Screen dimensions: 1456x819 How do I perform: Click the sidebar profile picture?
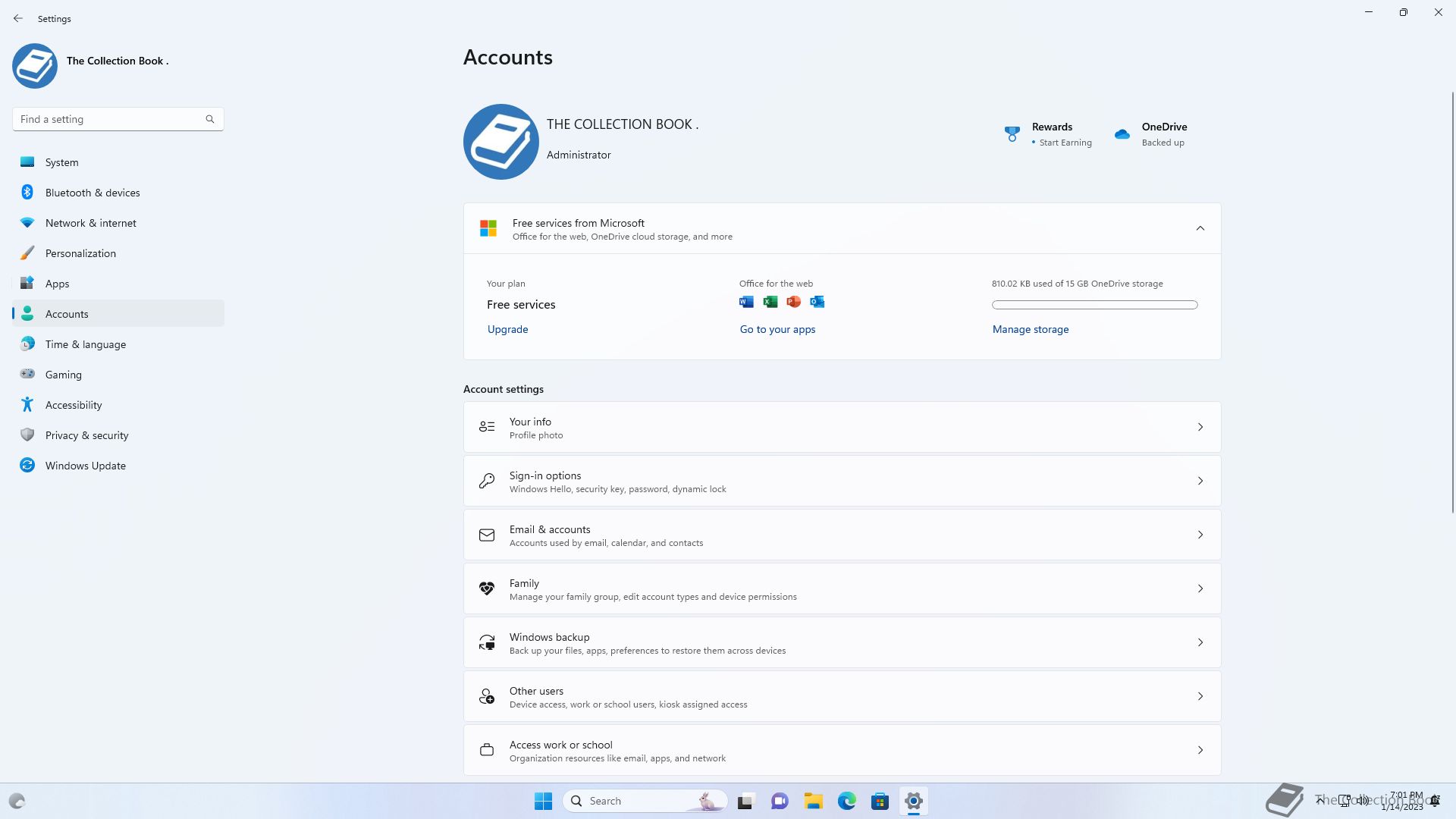[35, 66]
